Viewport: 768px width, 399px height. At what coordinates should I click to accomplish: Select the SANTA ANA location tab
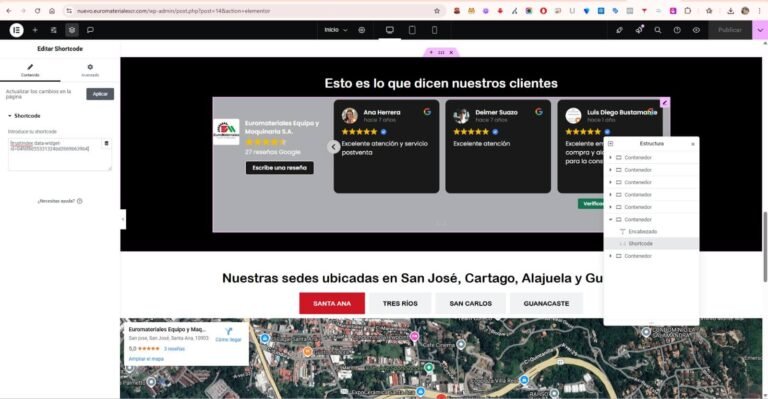[332, 304]
